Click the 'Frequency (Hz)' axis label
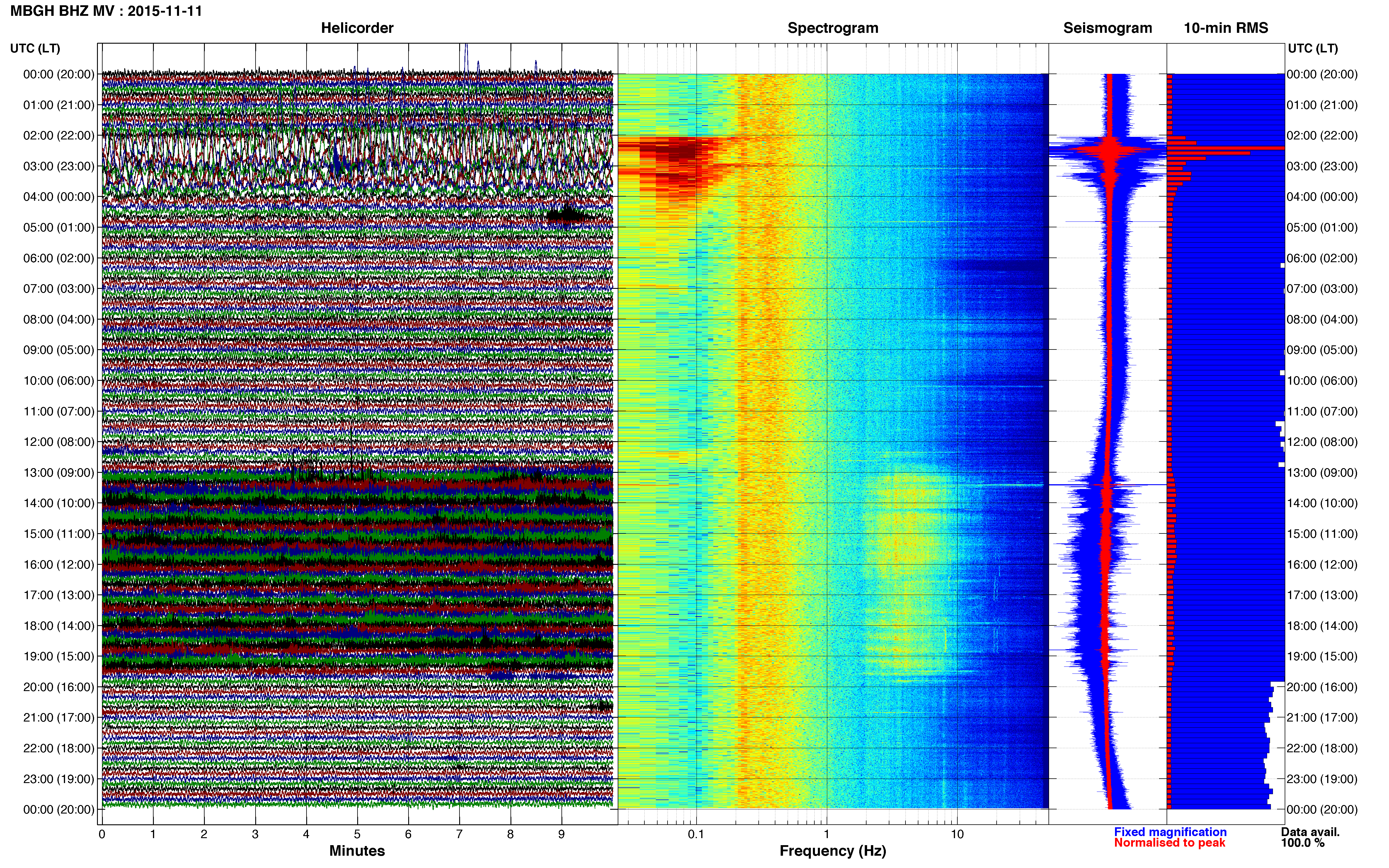The height and width of the screenshot is (868, 1389). [833, 851]
